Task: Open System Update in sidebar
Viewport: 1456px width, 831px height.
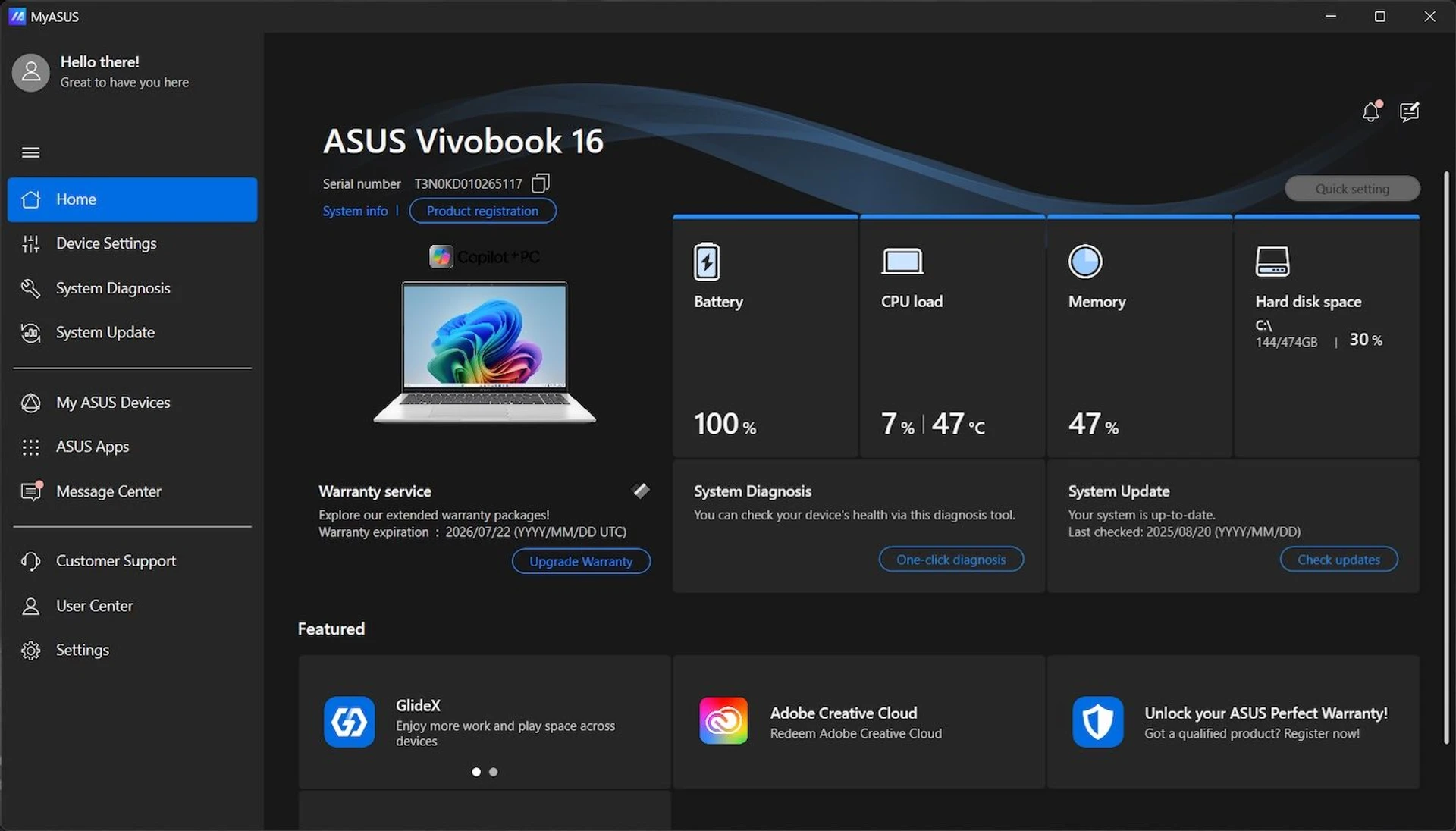Action: 133,332
